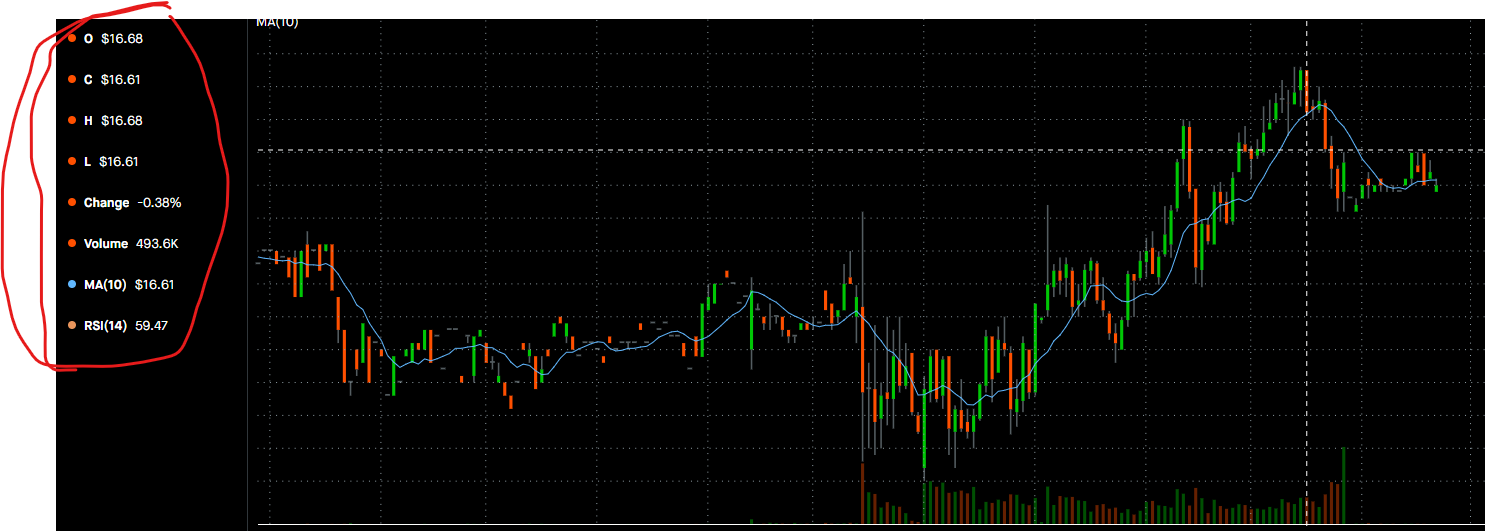Select the Volume 493.6K entry
This screenshot has height=531, width=1485.
[123, 243]
